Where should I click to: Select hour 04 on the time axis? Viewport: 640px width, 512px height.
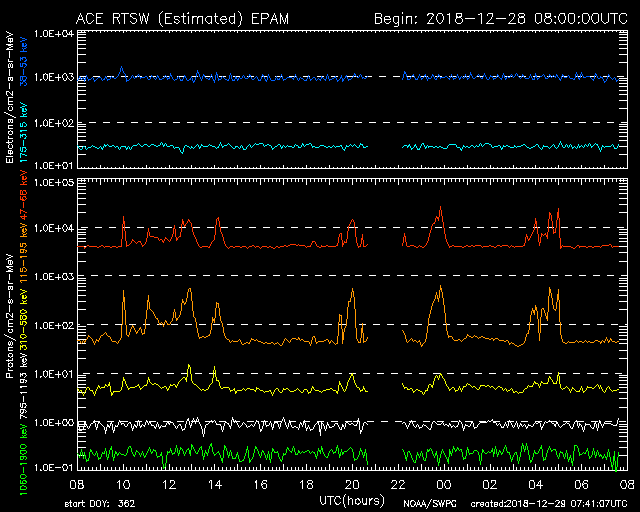[x=536, y=484]
